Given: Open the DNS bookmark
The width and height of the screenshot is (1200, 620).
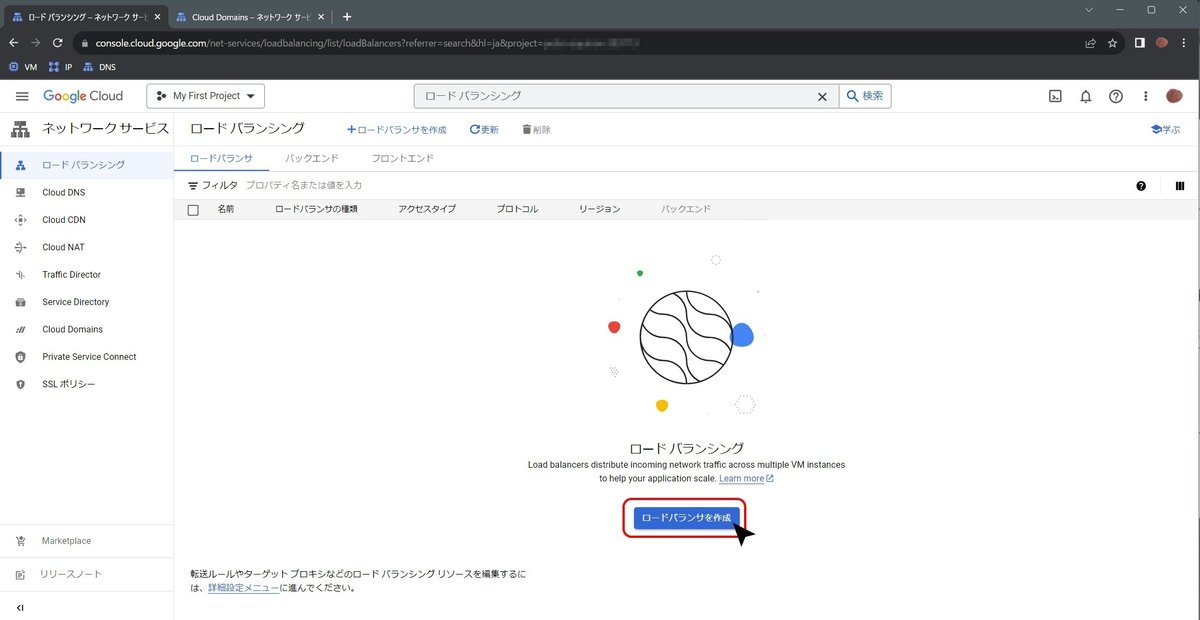Looking at the screenshot, I should tap(99, 67).
